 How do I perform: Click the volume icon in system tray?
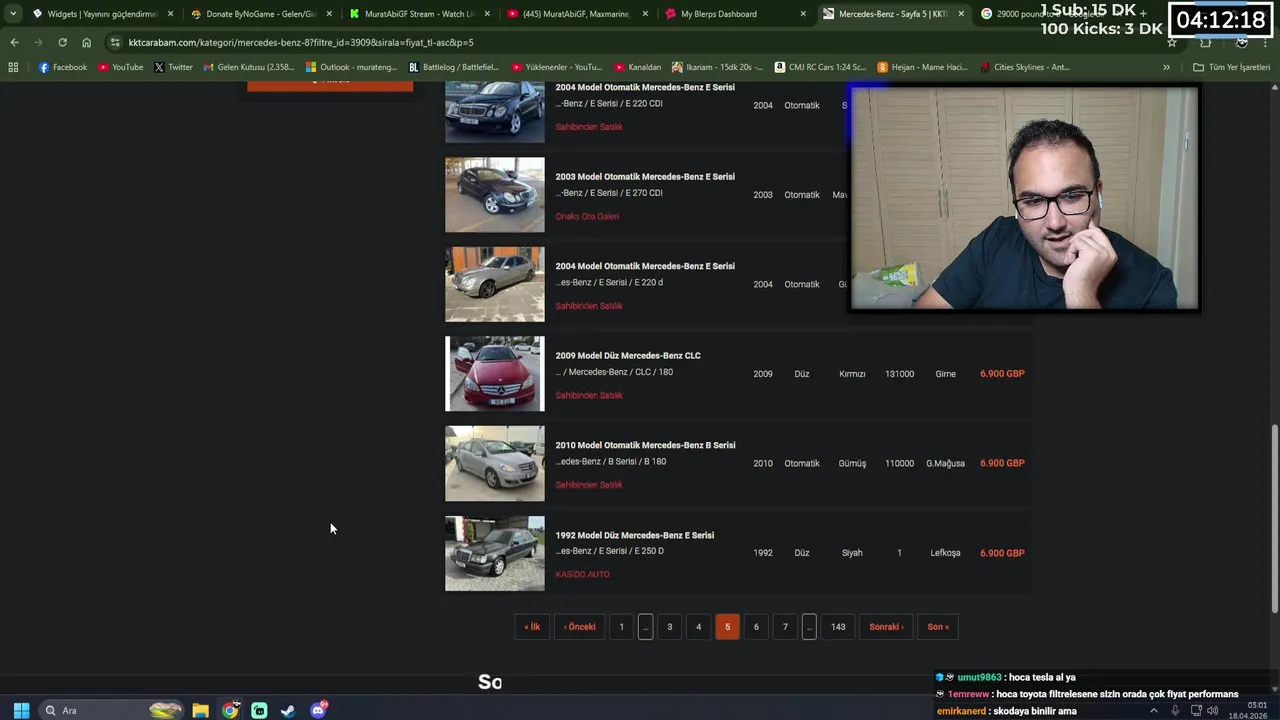1212,710
